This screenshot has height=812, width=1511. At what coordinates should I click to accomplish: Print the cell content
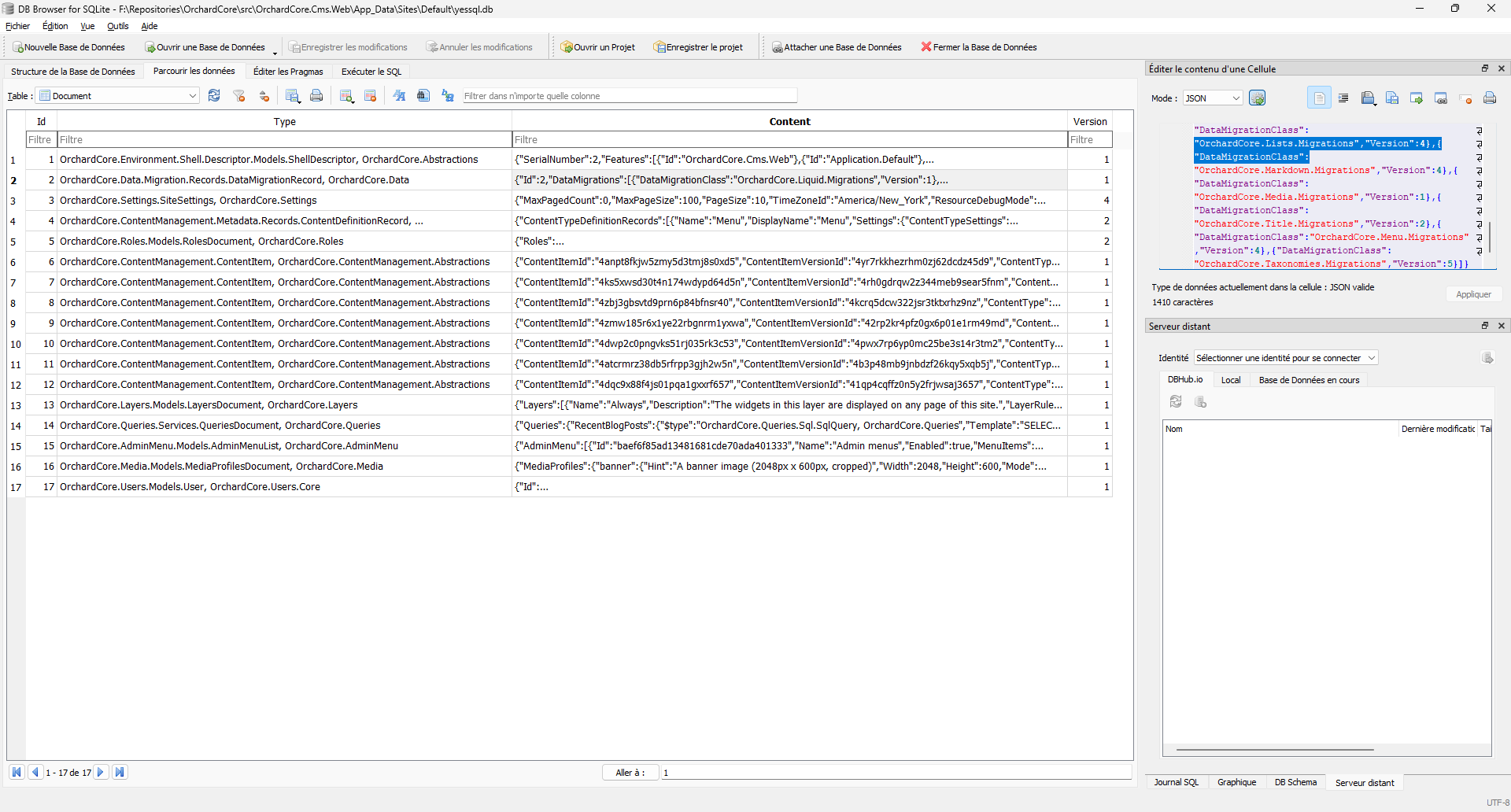1490,98
